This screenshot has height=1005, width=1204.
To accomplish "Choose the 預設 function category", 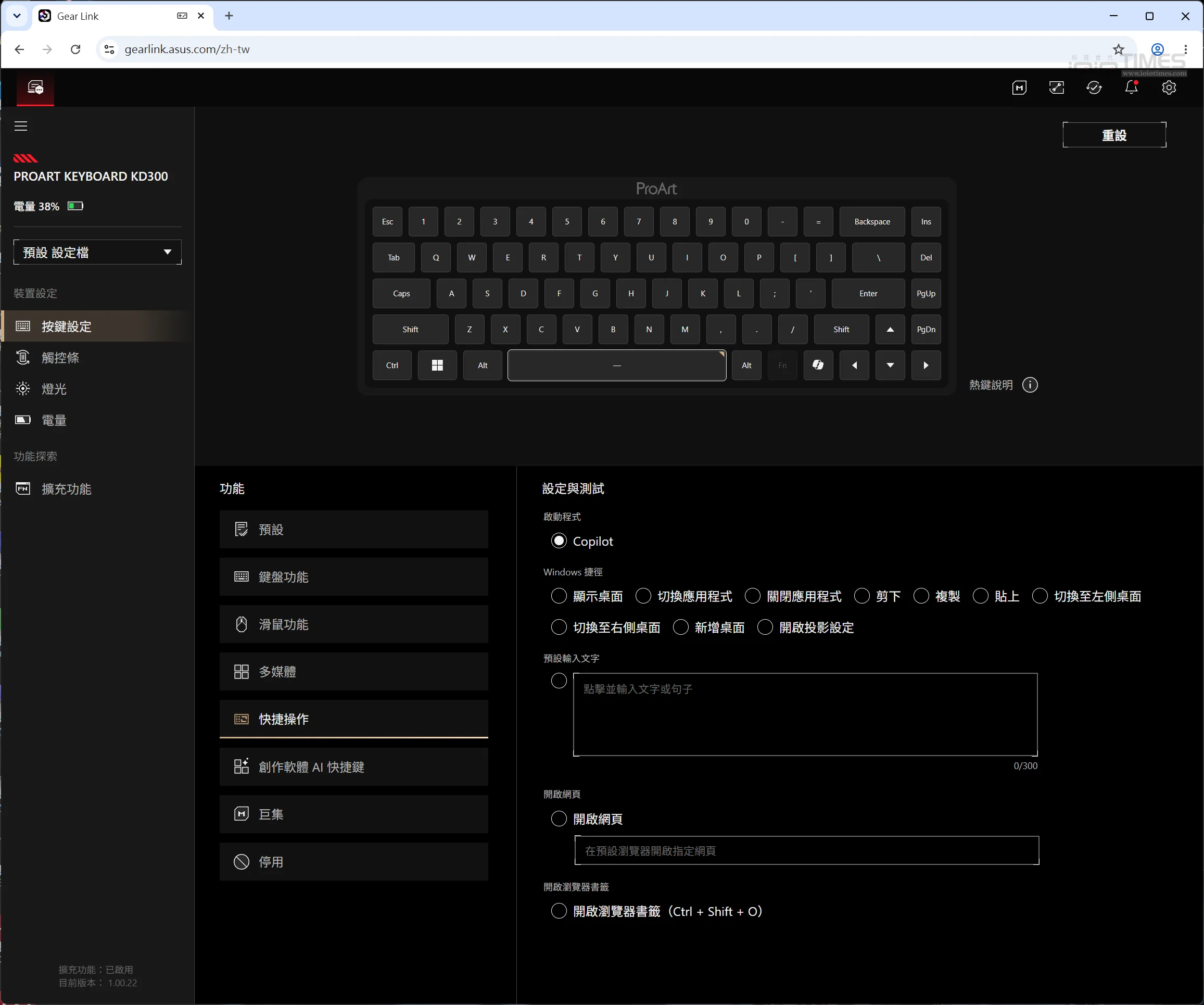I will 354,530.
